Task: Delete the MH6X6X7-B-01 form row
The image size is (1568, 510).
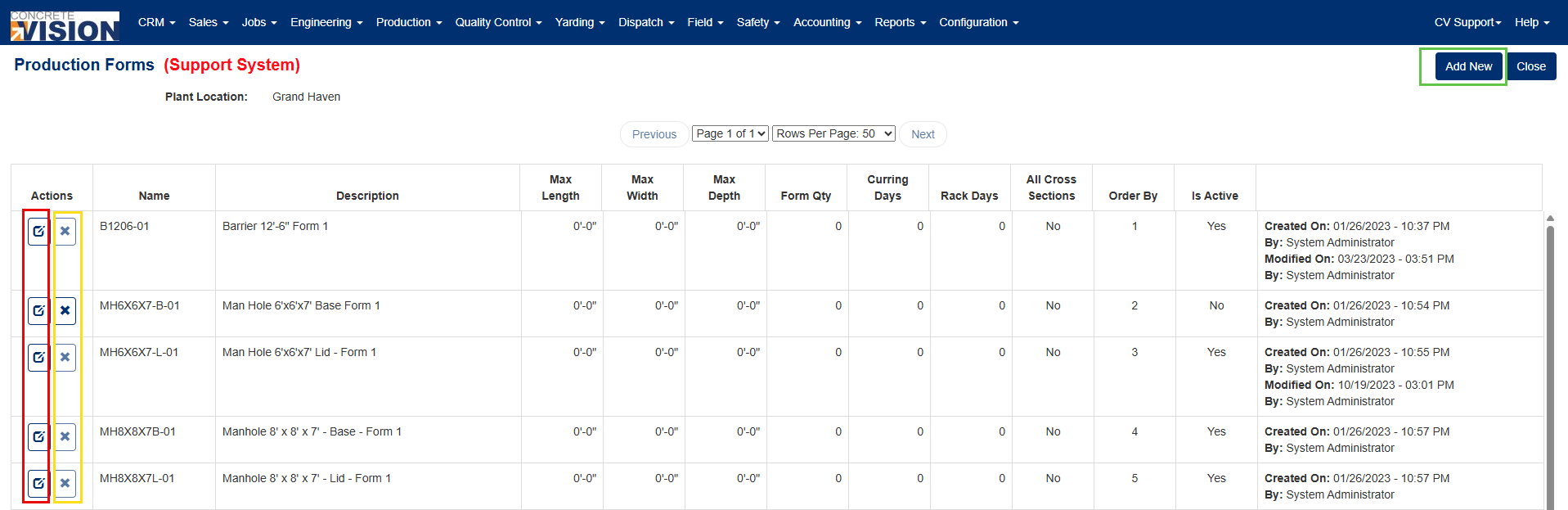Action: [65, 311]
